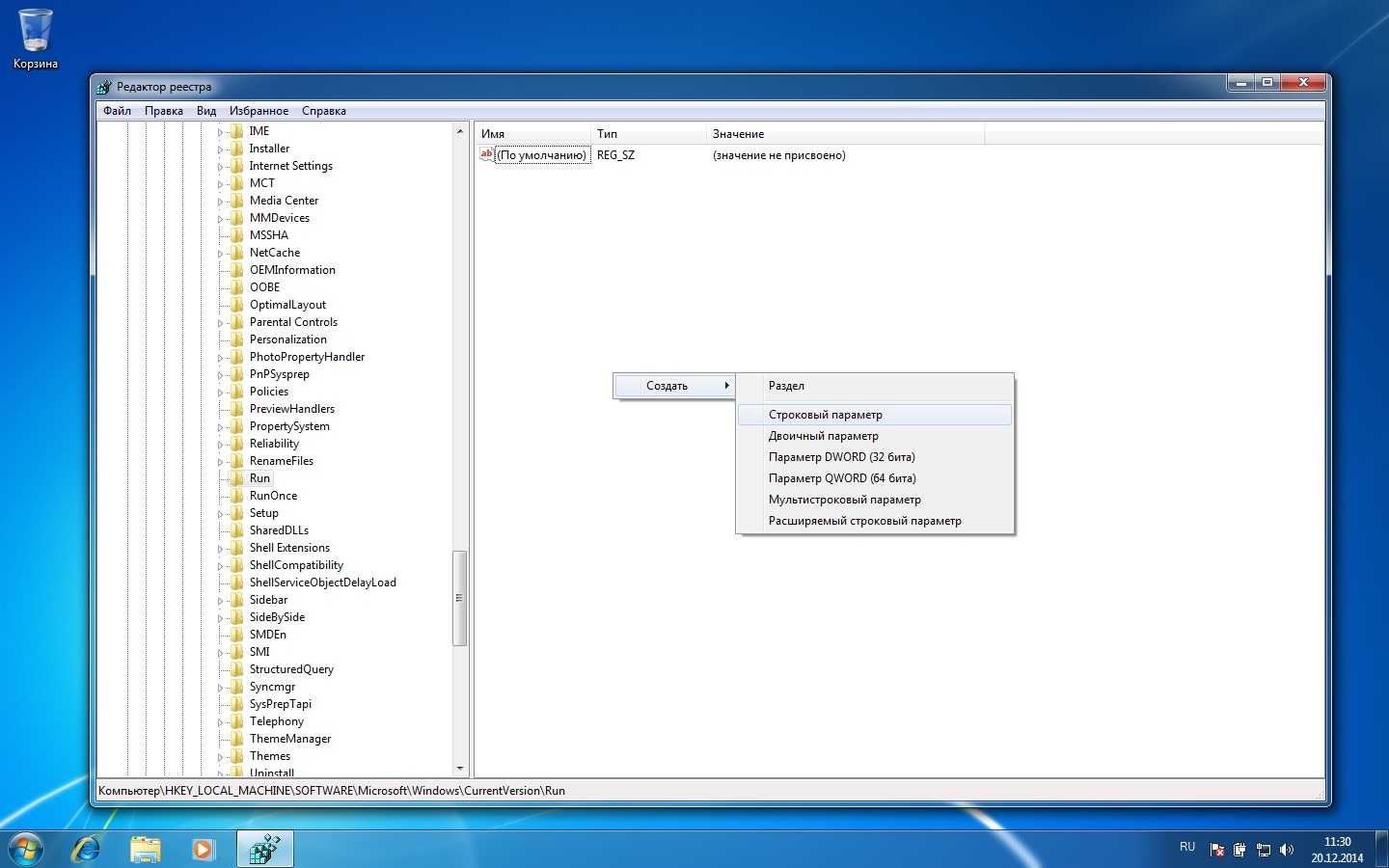Click the volume speaker tray icon
Viewport: 1389px width, 868px height.
1286,850
